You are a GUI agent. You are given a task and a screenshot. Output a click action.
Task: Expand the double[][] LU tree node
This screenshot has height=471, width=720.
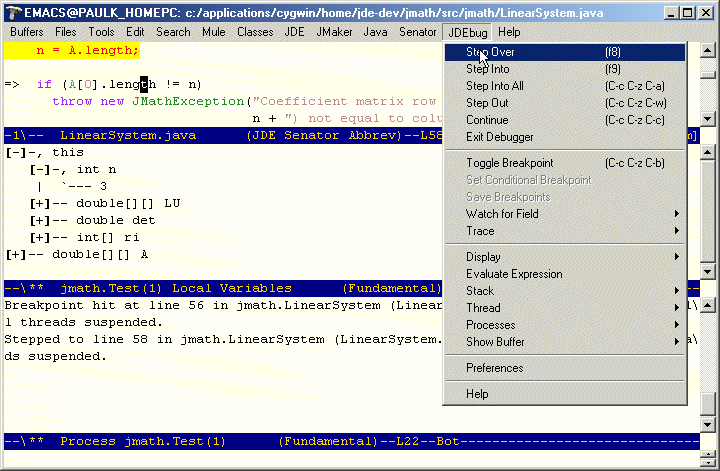(40, 203)
